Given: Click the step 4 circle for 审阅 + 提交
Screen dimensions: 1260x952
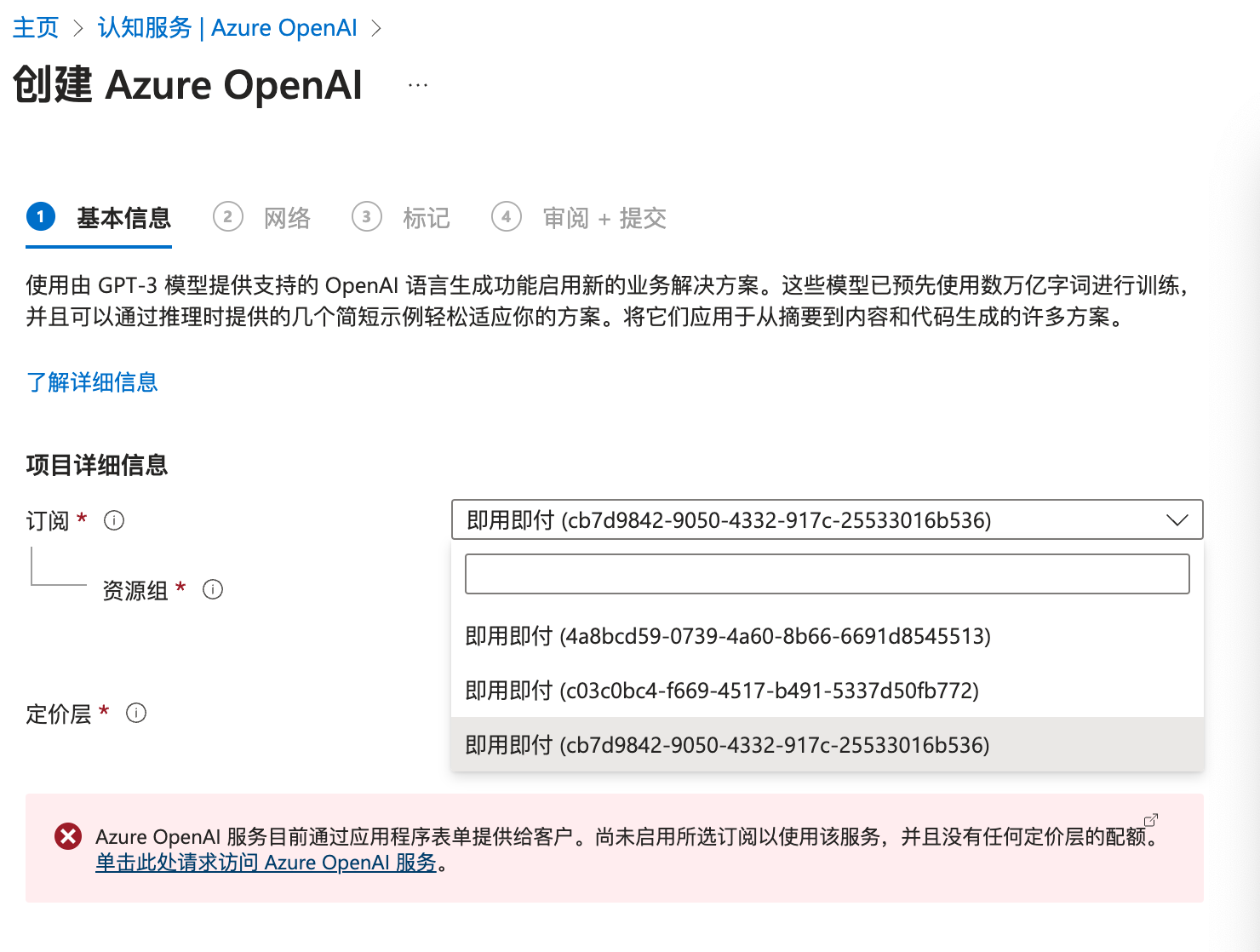Looking at the screenshot, I should pyautogui.click(x=507, y=216).
